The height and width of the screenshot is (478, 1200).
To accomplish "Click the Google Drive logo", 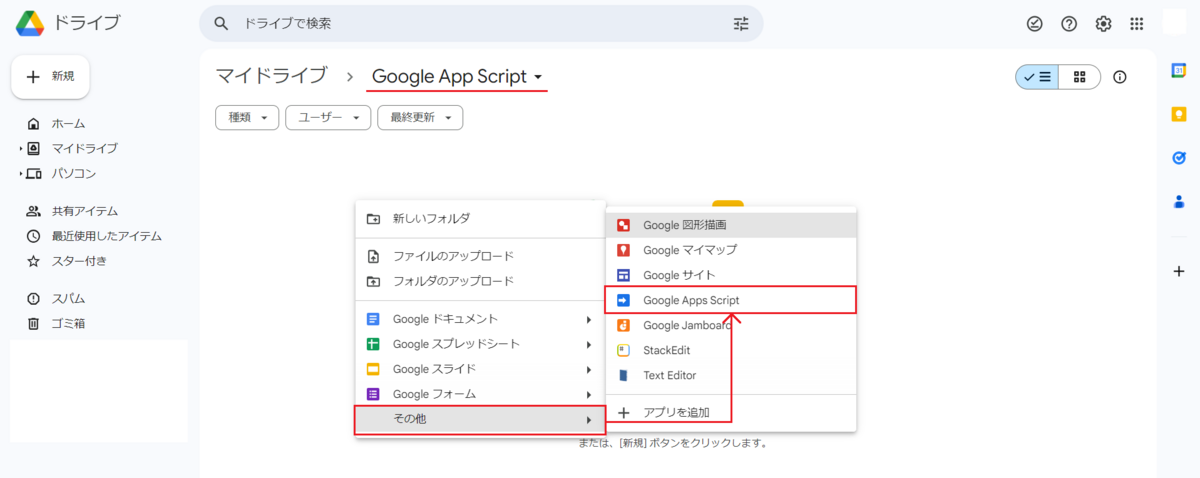I will pos(29,23).
